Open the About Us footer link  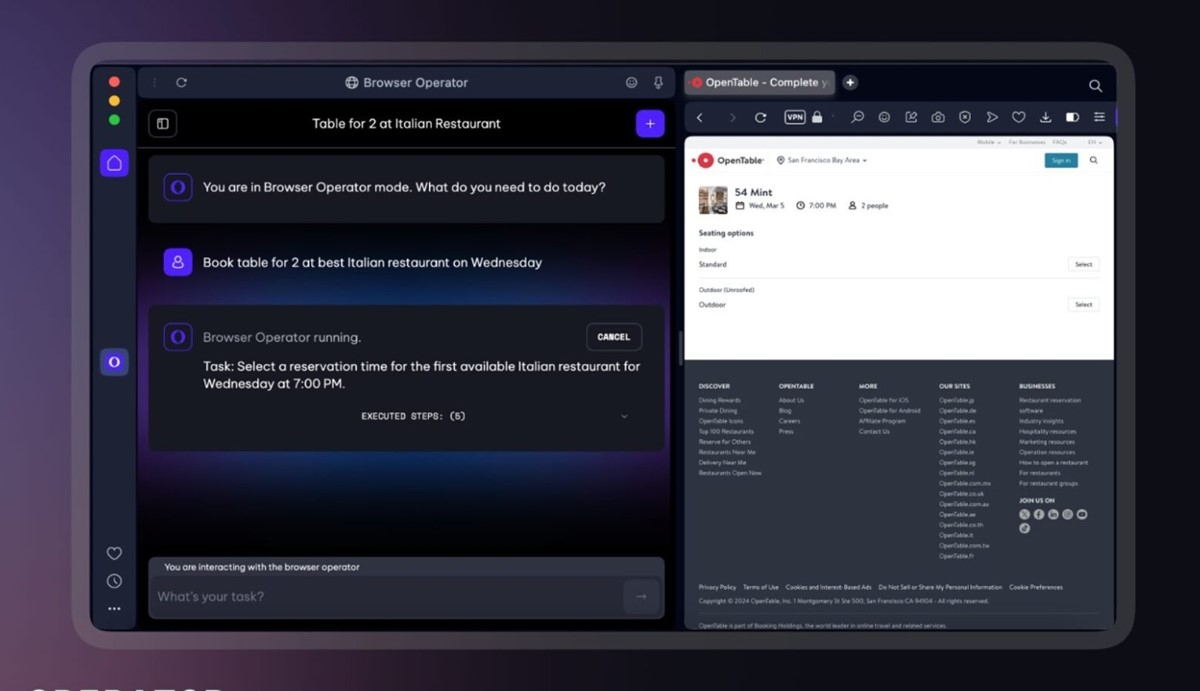[x=791, y=400]
